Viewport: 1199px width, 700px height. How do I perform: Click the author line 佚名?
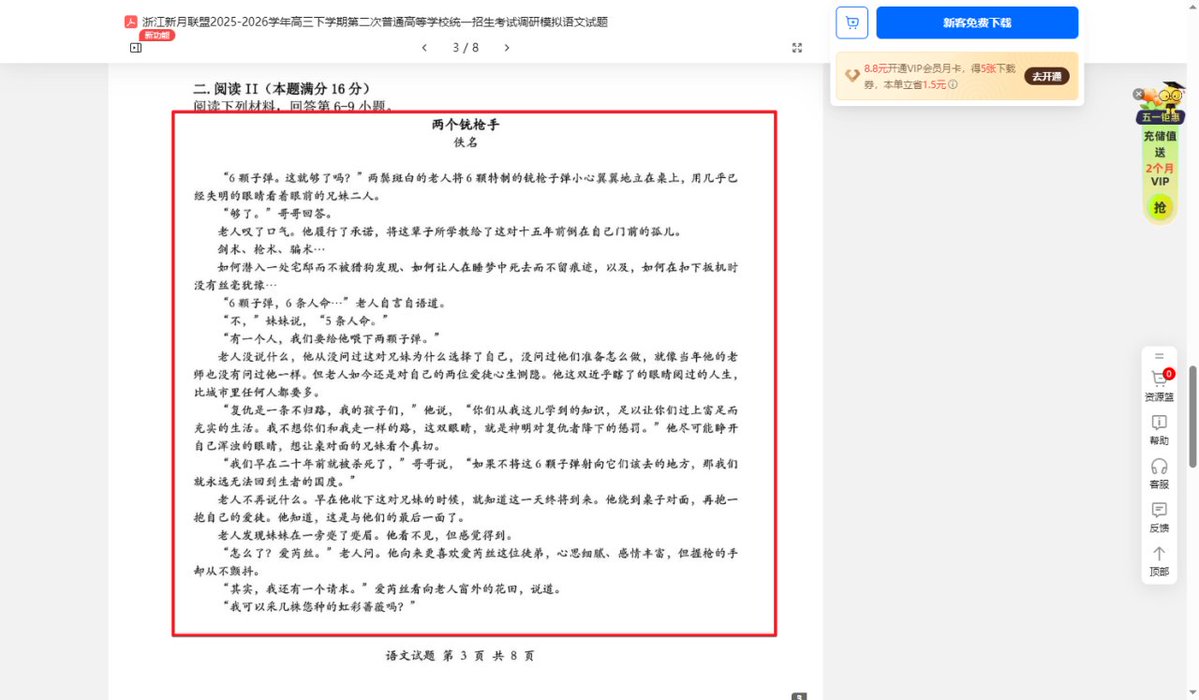(x=465, y=142)
